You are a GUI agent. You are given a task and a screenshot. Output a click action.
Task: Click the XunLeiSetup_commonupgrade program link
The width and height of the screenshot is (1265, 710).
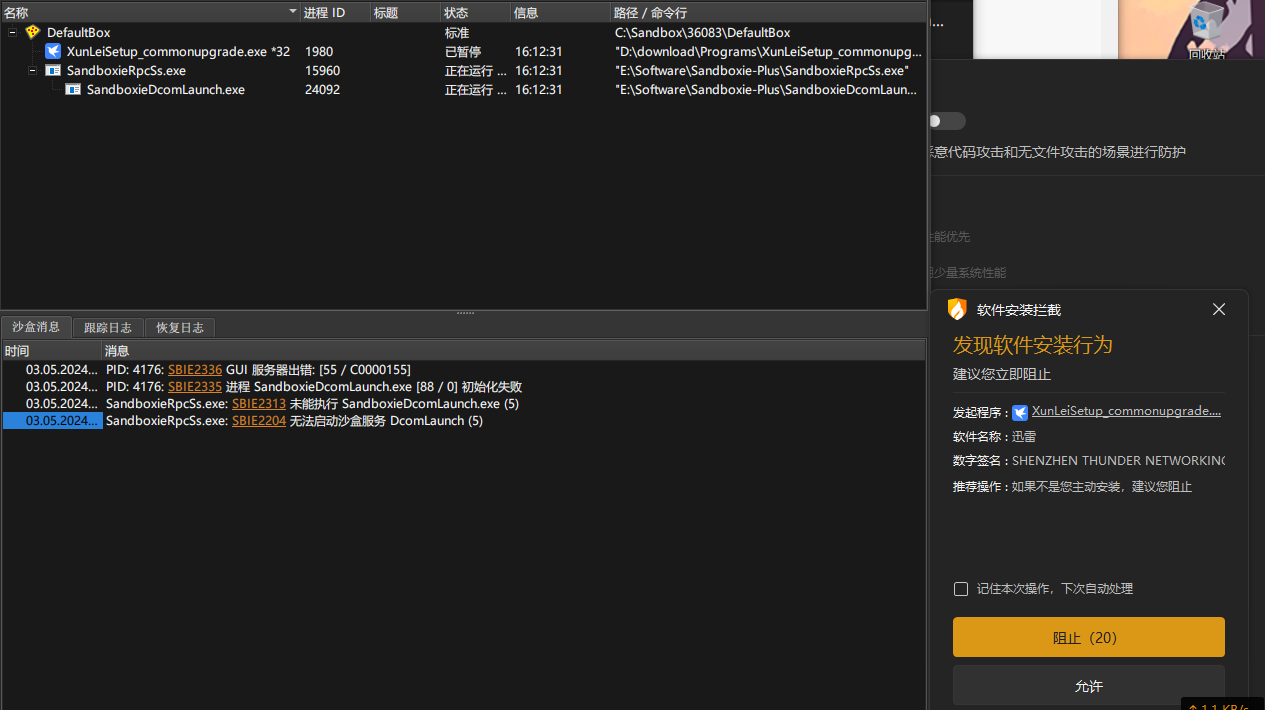pos(1126,411)
